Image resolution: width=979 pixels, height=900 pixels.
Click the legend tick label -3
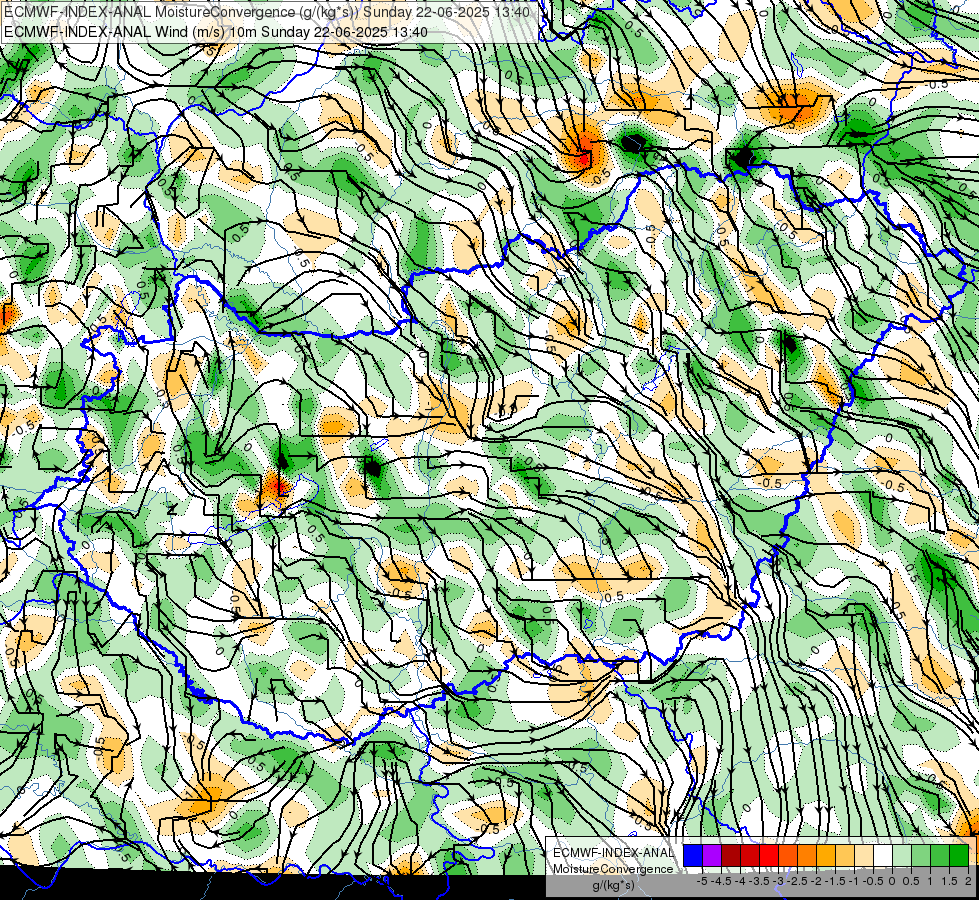(x=779, y=881)
